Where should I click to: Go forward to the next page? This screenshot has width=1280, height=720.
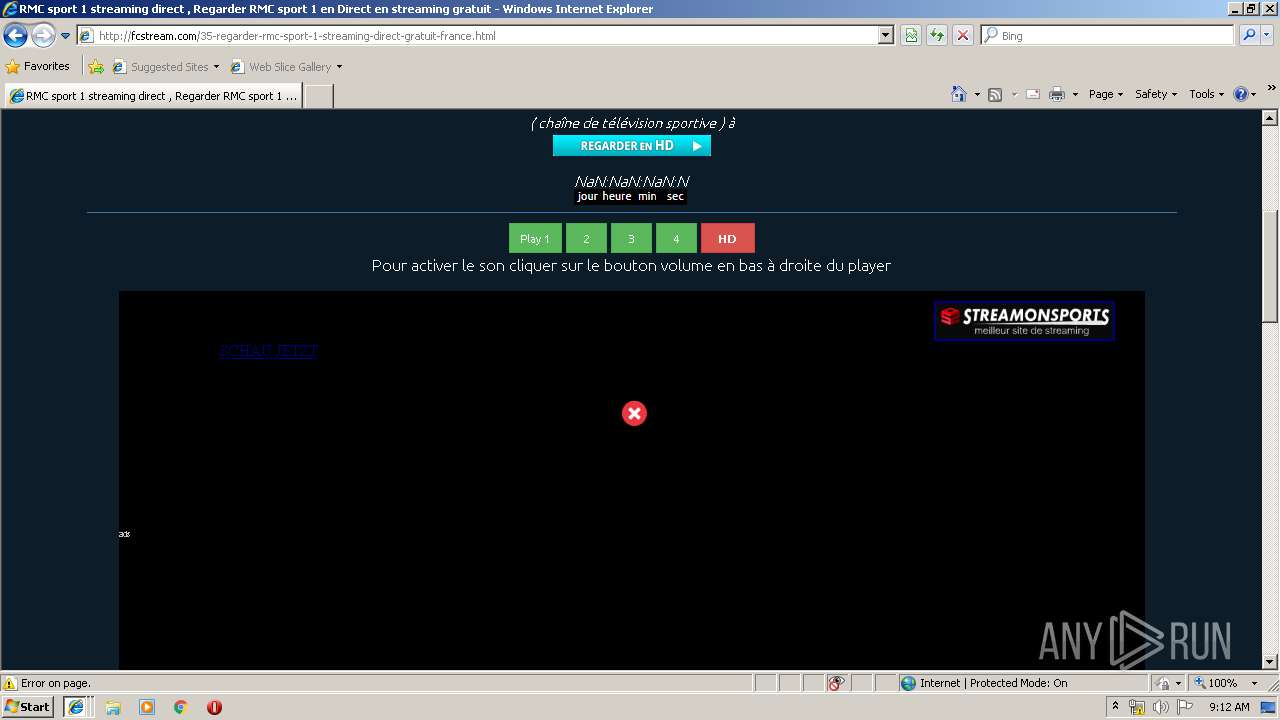tap(43, 36)
